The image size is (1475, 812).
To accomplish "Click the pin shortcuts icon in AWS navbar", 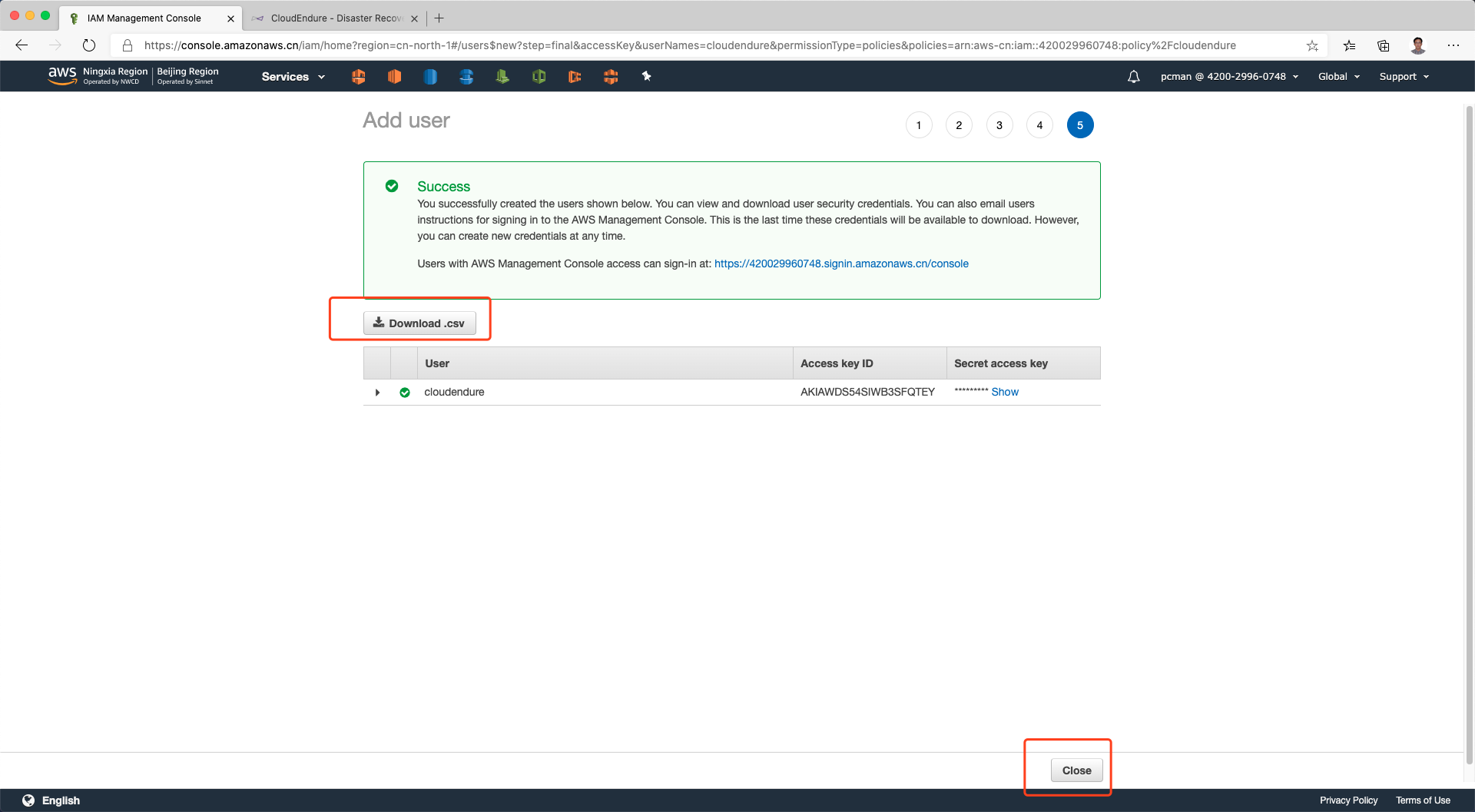I will (646, 76).
